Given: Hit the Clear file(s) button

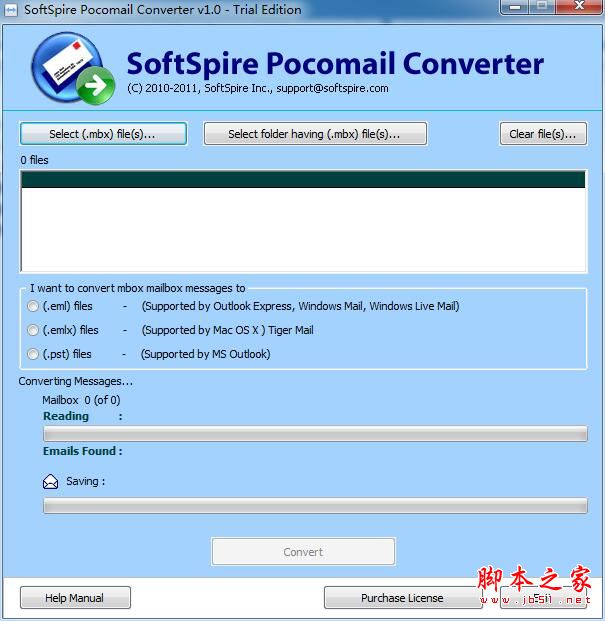Looking at the screenshot, I should [542, 134].
